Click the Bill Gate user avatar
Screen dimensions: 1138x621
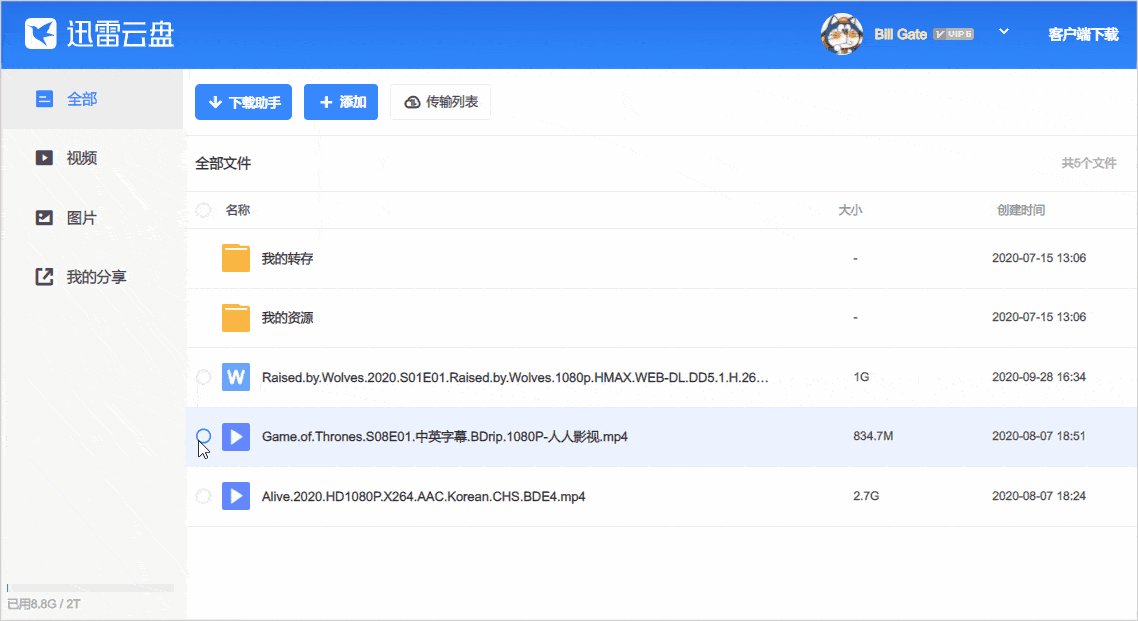pyautogui.click(x=842, y=34)
